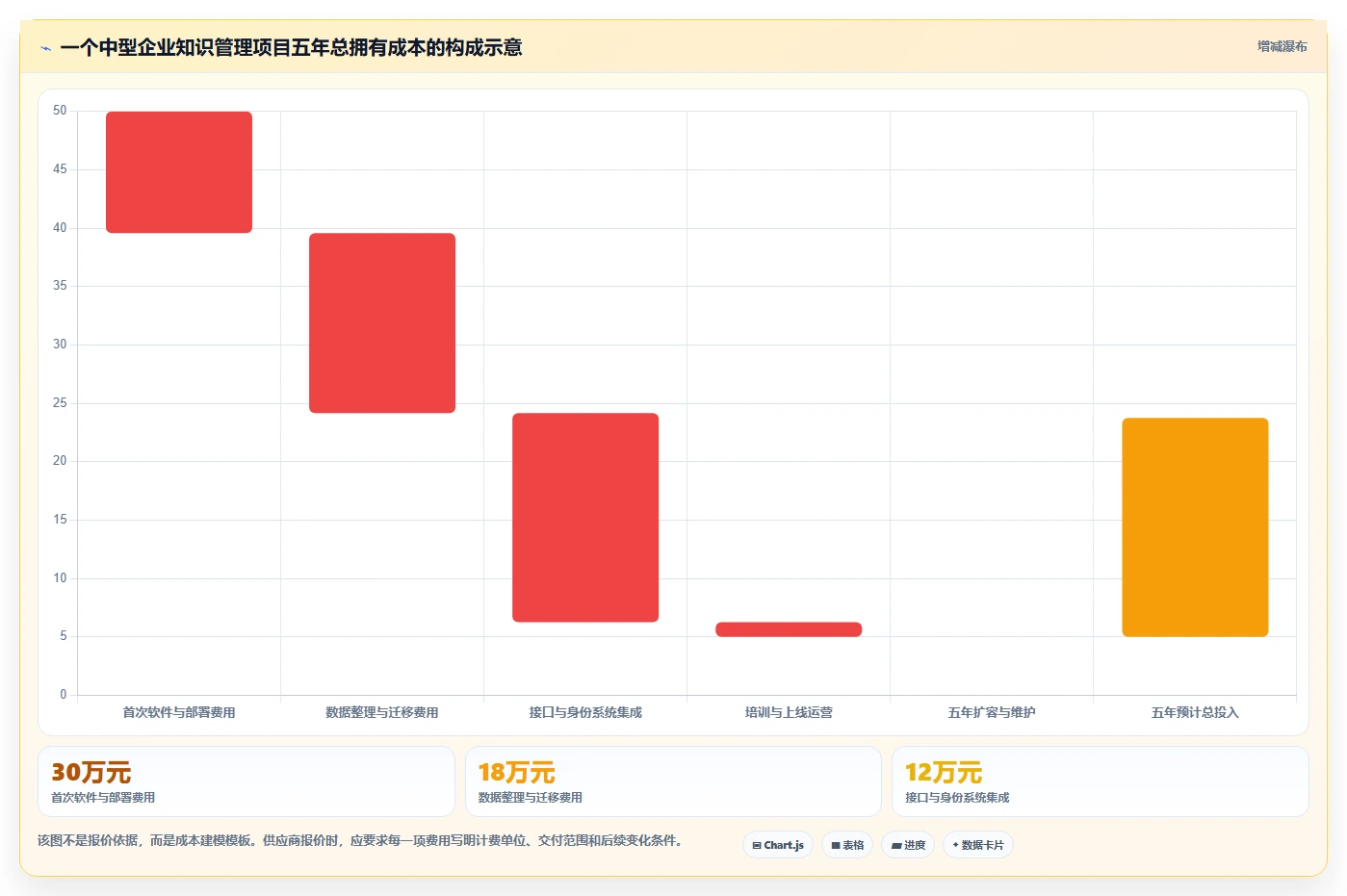Click the 30万元 data card
Image resolution: width=1347 pixels, height=896 pixels.
click(x=246, y=781)
